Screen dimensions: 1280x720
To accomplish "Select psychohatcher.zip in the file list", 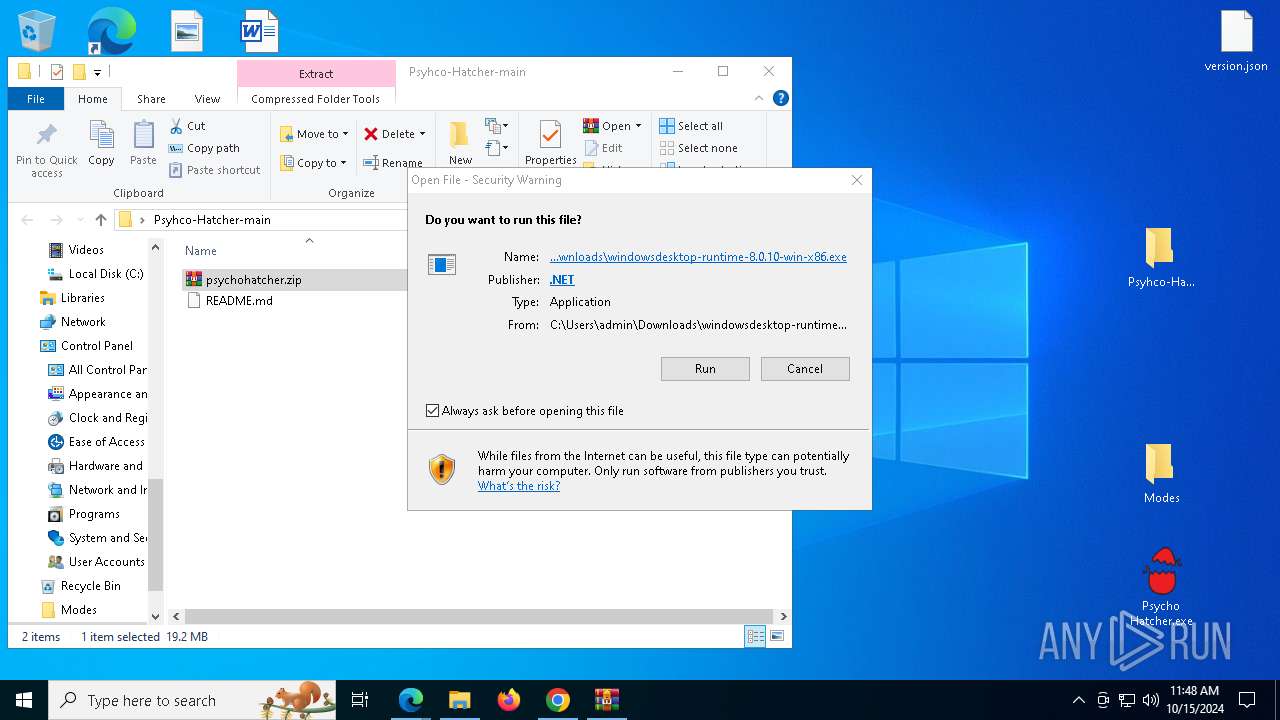I will (253, 280).
